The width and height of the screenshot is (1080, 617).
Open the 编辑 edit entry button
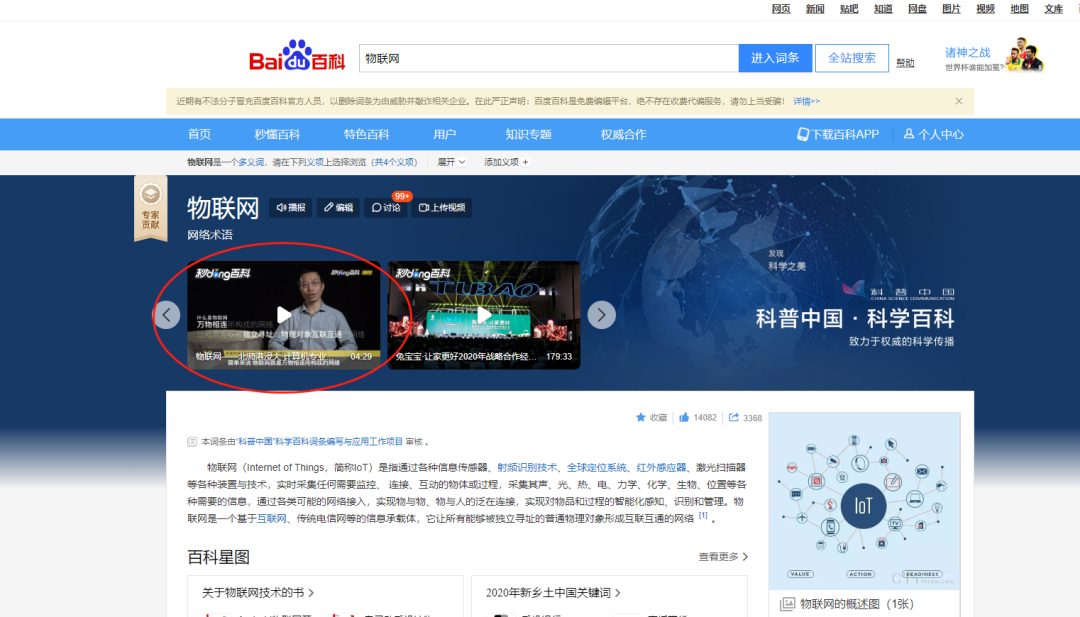(x=338, y=207)
